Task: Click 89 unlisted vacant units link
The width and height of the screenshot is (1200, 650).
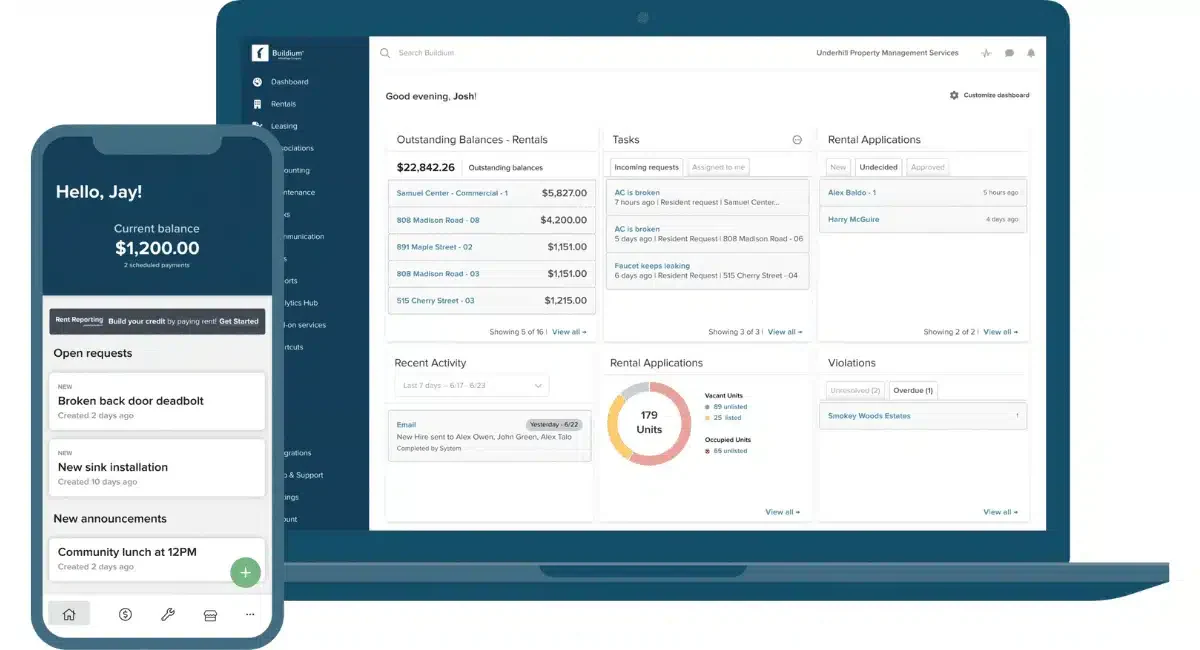Action: (730, 407)
